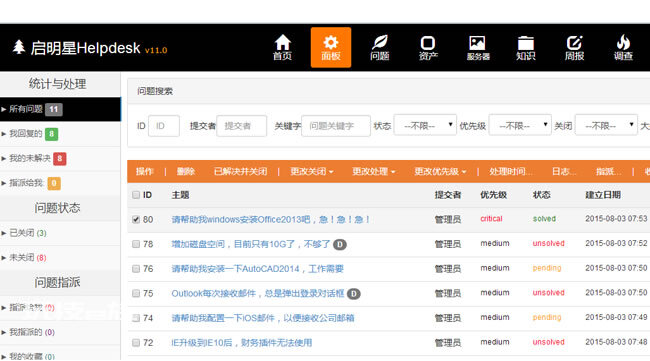Expand the 更改优先级 toolbar dropdown
This screenshot has width=650, height=361.
pyautogui.click(x=440, y=172)
